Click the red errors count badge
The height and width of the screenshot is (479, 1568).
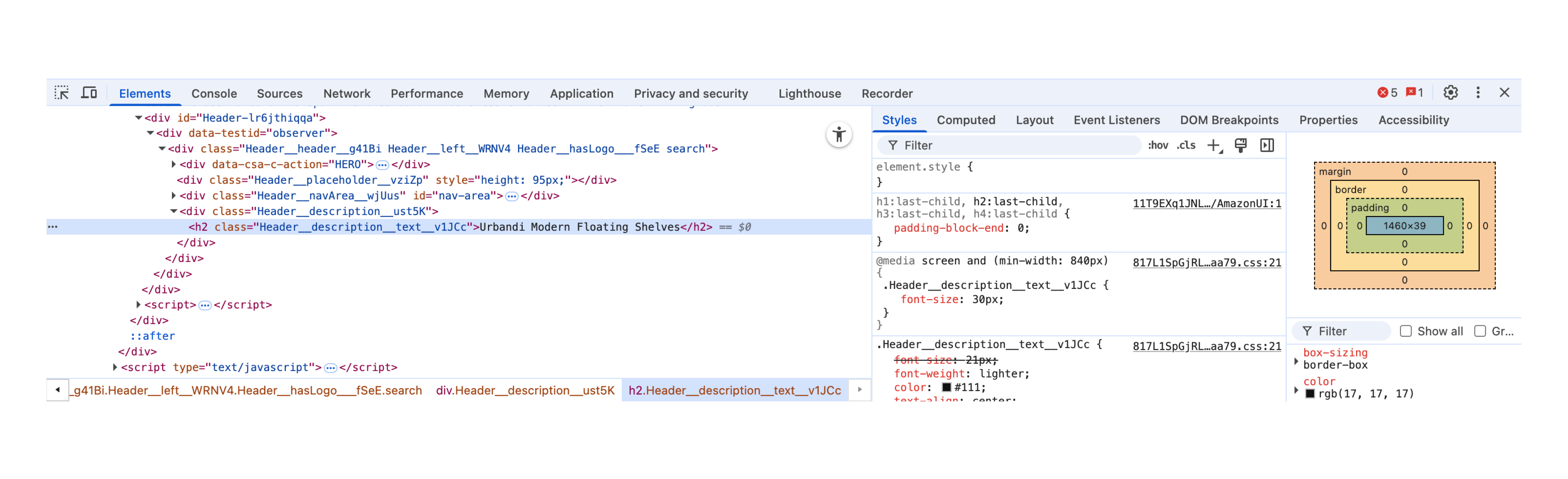point(1387,93)
